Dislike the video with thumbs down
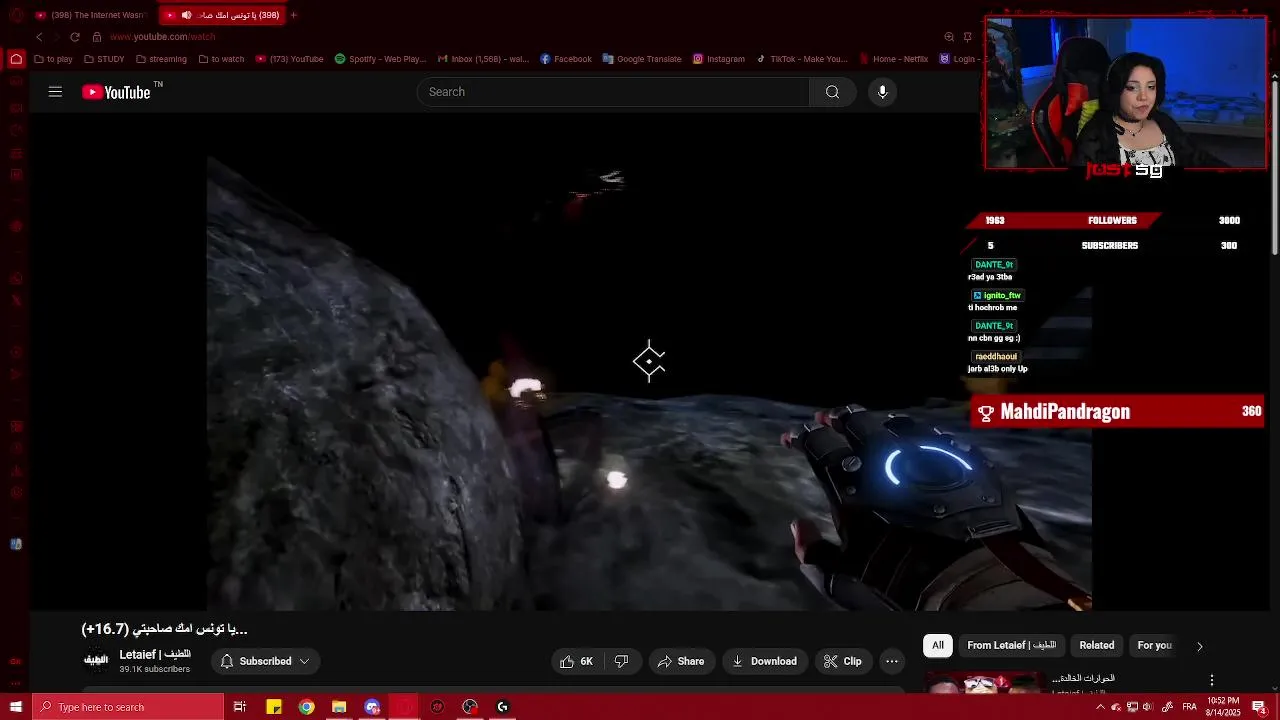Viewport: 1280px width, 720px height. [622, 661]
